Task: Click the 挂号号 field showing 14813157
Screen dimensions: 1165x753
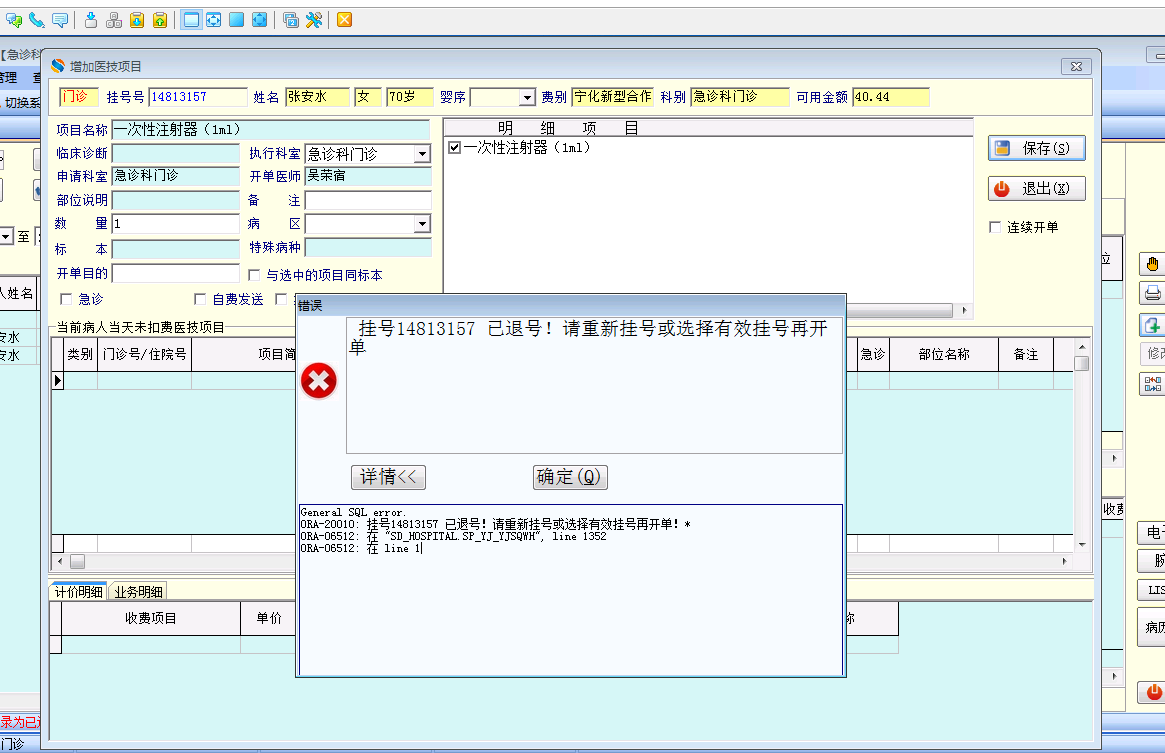Action: point(198,97)
